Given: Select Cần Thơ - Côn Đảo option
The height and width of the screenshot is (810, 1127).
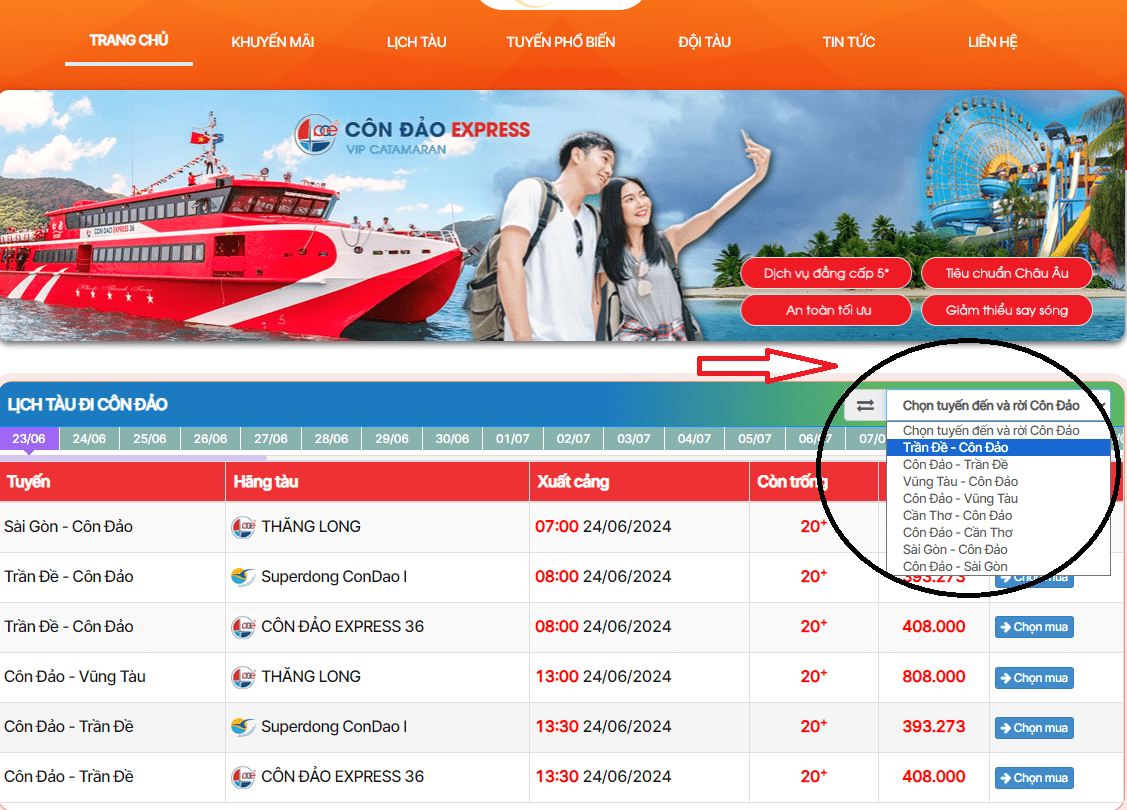Looking at the screenshot, I should 998,515.
